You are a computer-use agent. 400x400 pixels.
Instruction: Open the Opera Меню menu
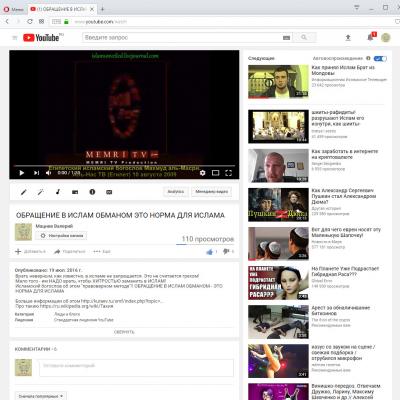pos(14,9)
